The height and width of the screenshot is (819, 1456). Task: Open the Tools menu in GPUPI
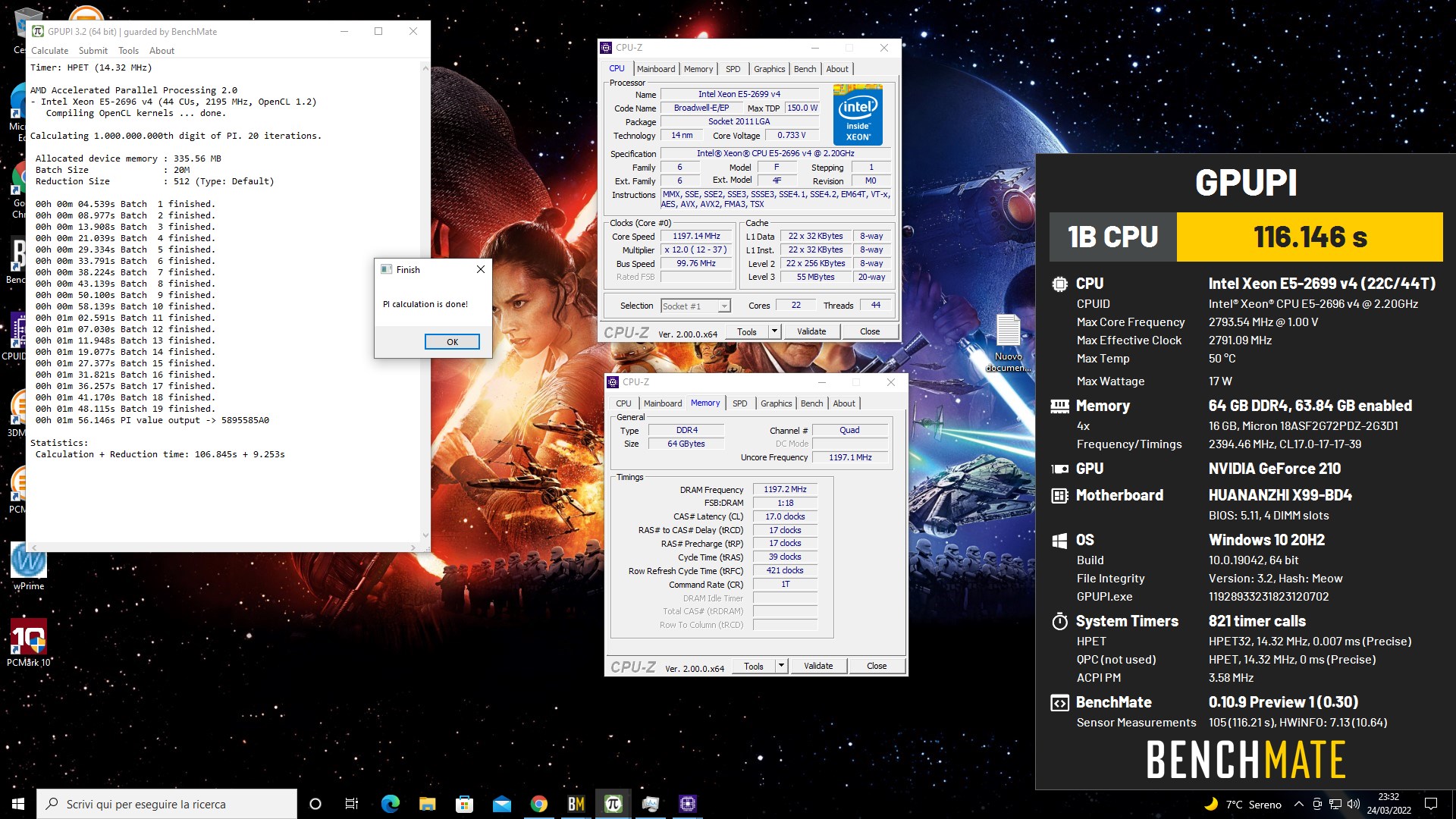(x=128, y=51)
